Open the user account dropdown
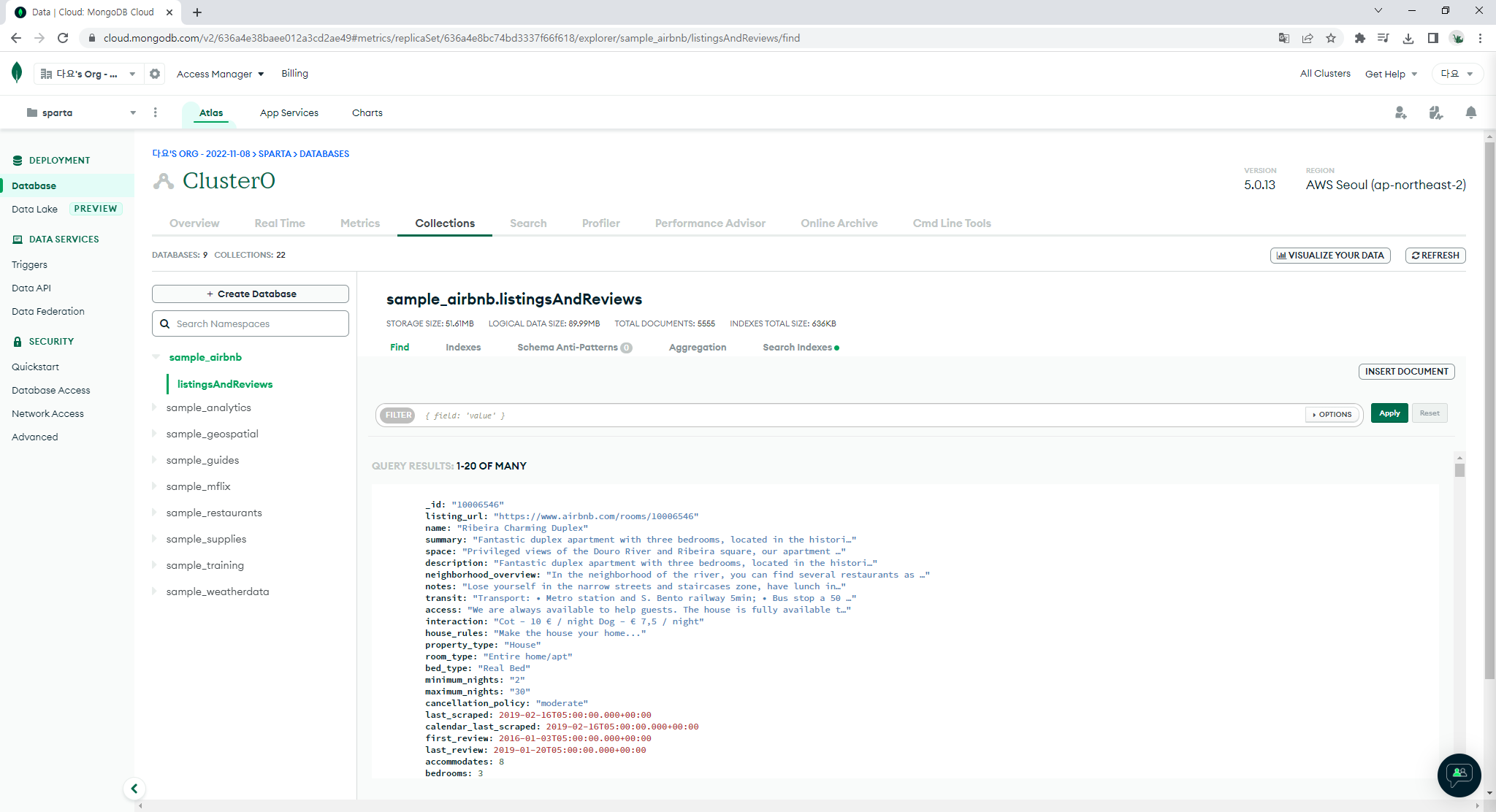Viewport: 1496px width, 812px height. (1457, 74)
